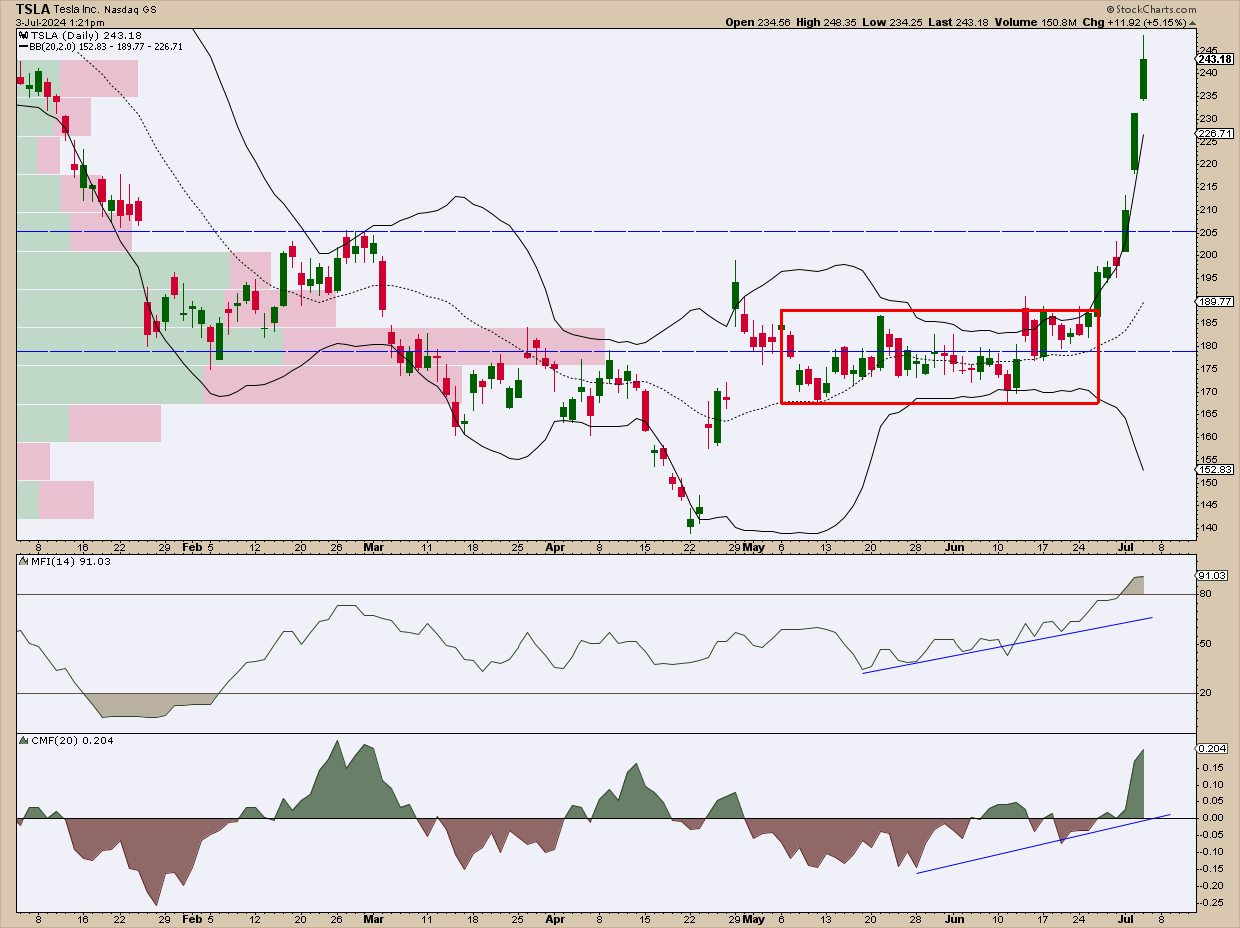Click the 91.03 MFI value tag
The height and width of the screenshot is (928, 1240).
pyautogui.click(x=1212, y=576)
